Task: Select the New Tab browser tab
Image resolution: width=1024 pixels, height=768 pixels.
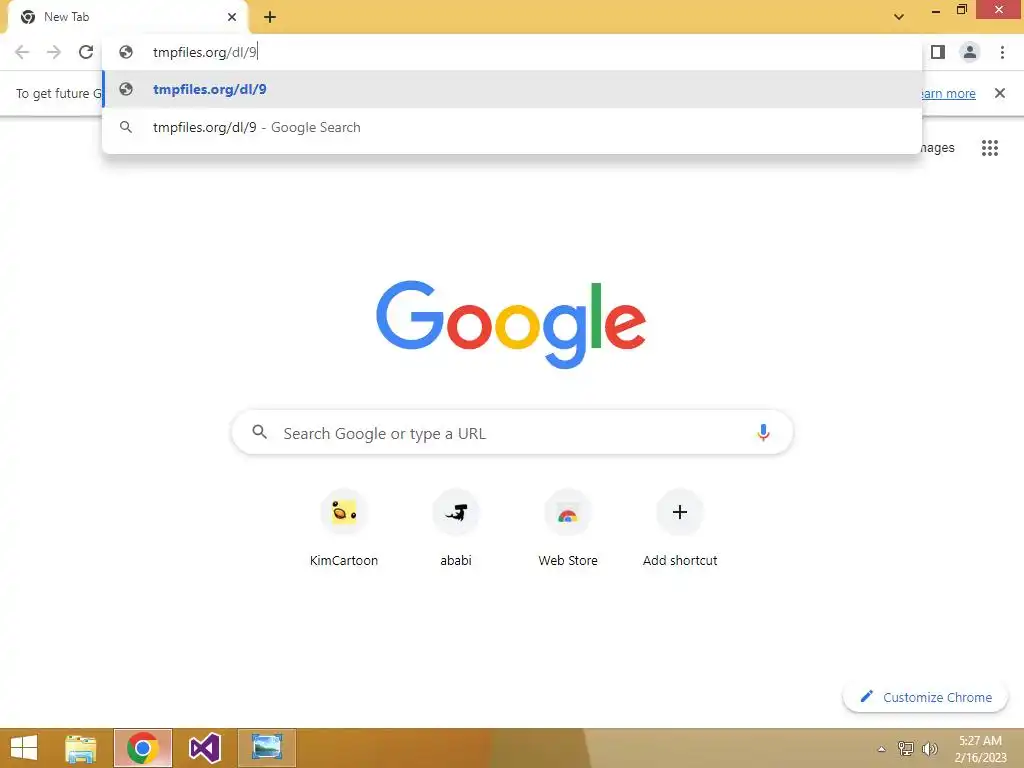Action: point(127,17)
